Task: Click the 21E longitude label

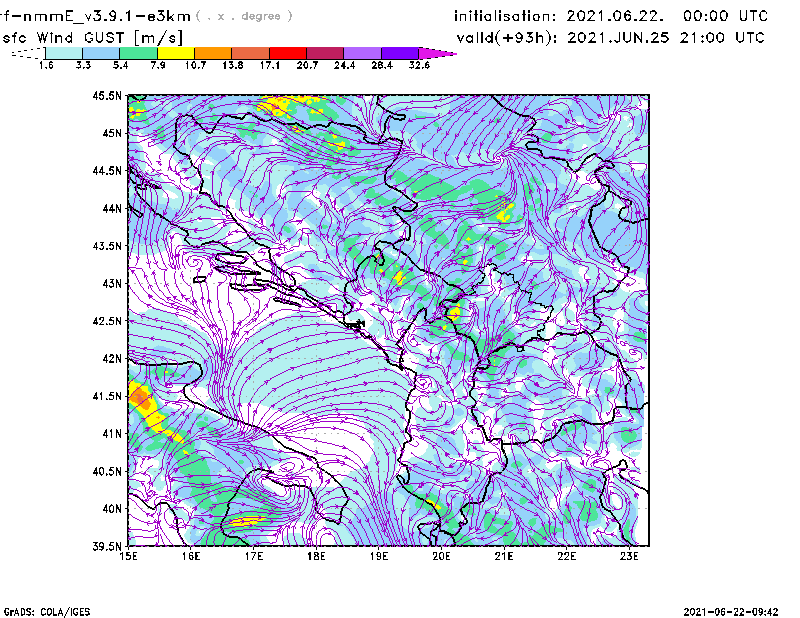Action: [x=504, y=556]
